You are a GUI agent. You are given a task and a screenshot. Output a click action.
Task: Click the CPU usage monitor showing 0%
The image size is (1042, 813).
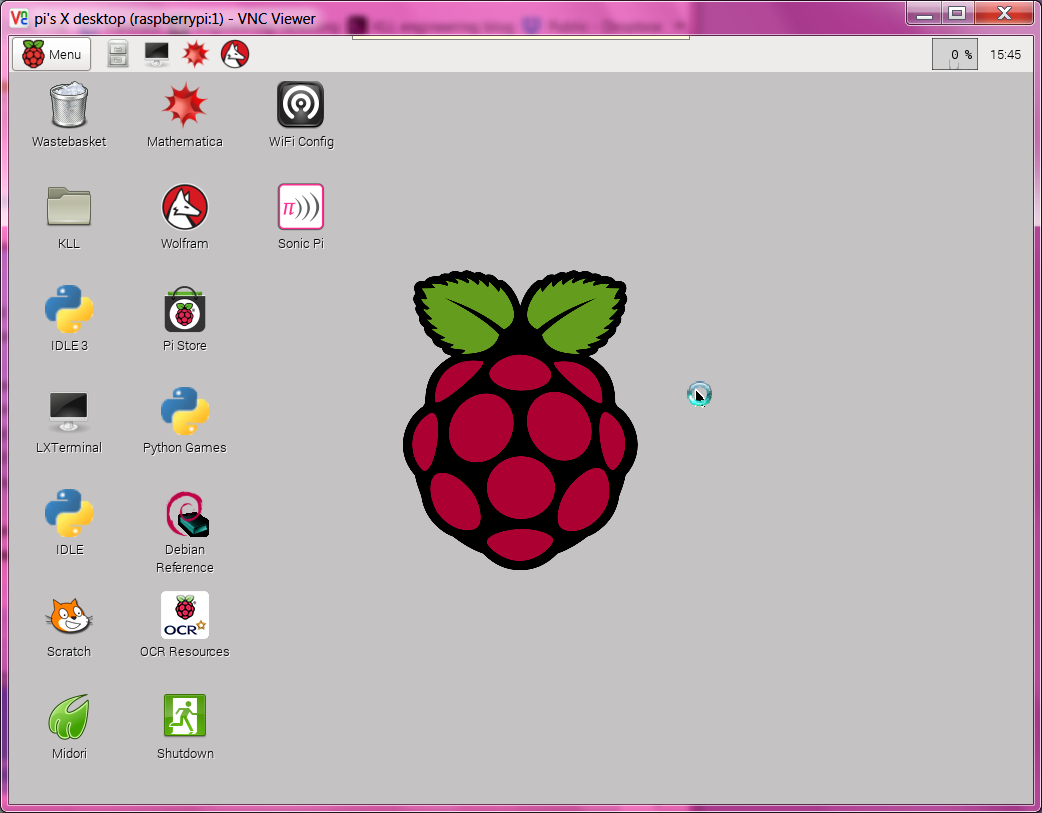coord(954,55)
